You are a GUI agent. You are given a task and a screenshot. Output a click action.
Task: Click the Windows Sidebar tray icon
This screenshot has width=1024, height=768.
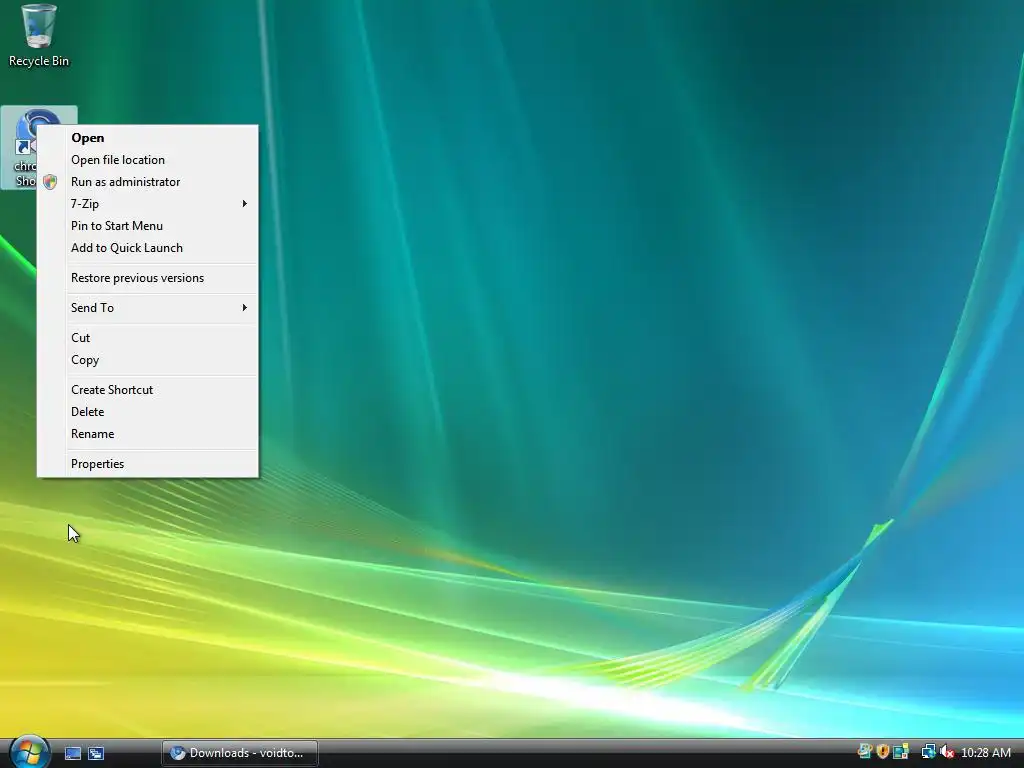pyautogui.click(x=901, y=752)
